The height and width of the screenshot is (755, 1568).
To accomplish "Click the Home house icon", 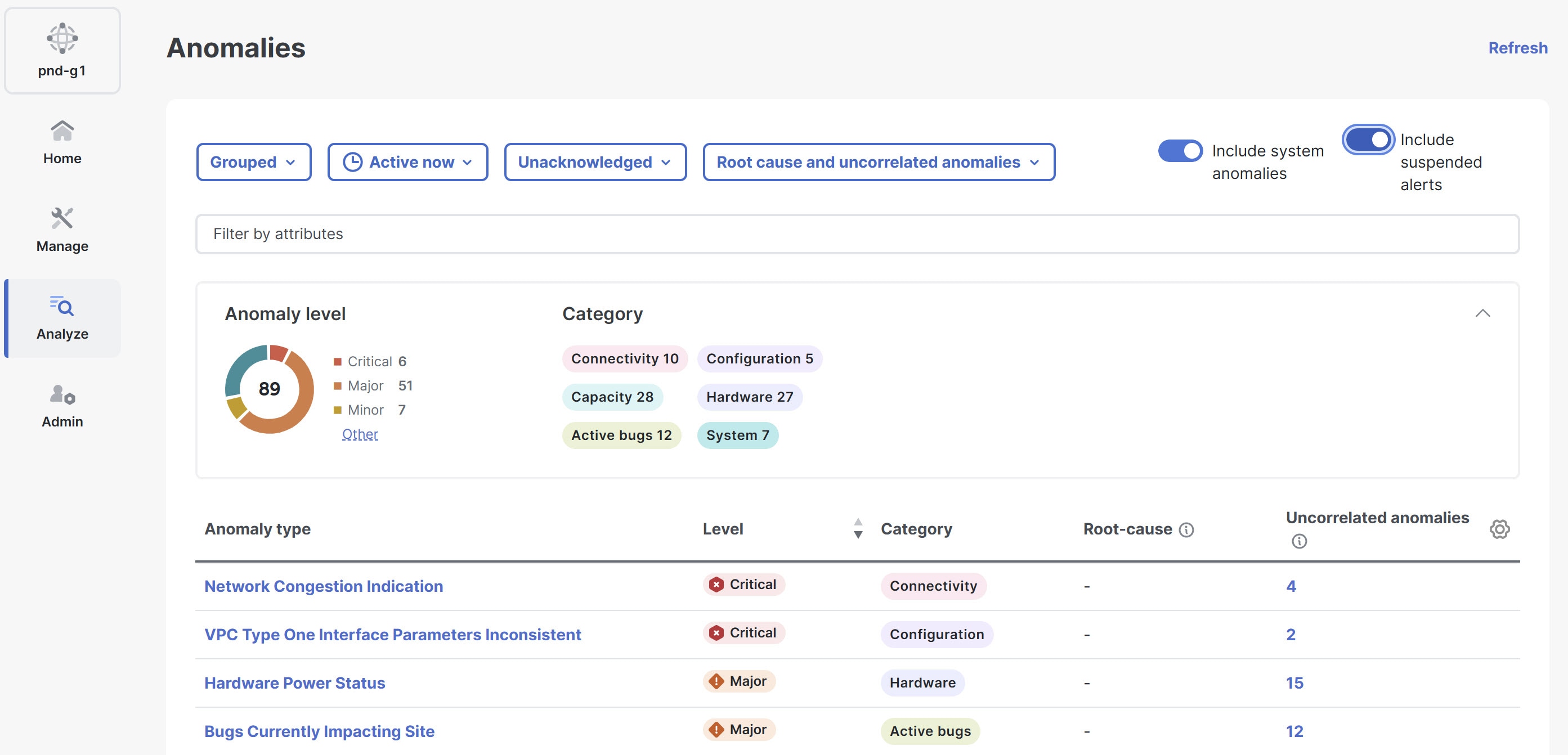I will click(62, 130).
